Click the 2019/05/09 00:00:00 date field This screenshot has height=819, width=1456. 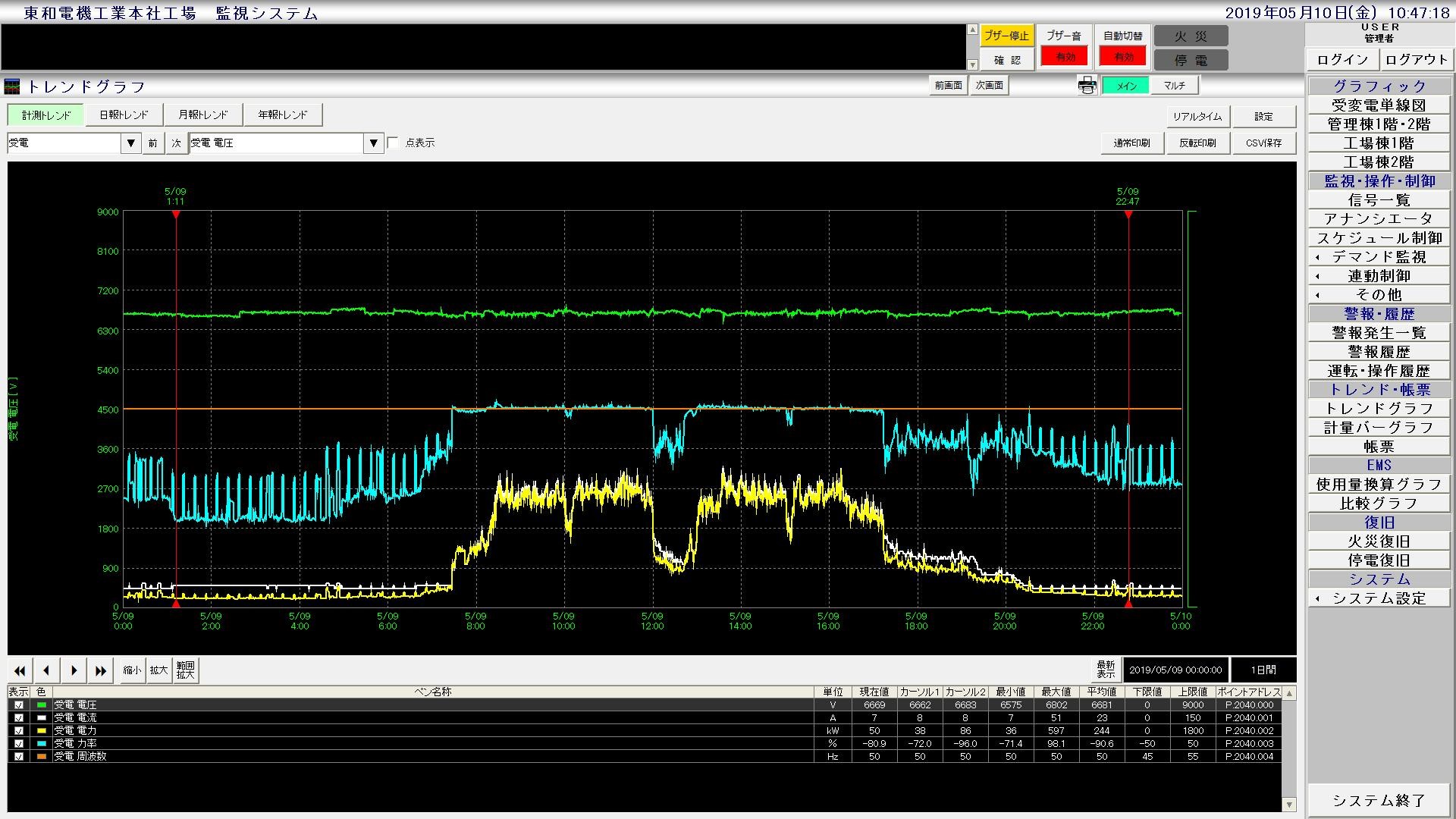1175,670
